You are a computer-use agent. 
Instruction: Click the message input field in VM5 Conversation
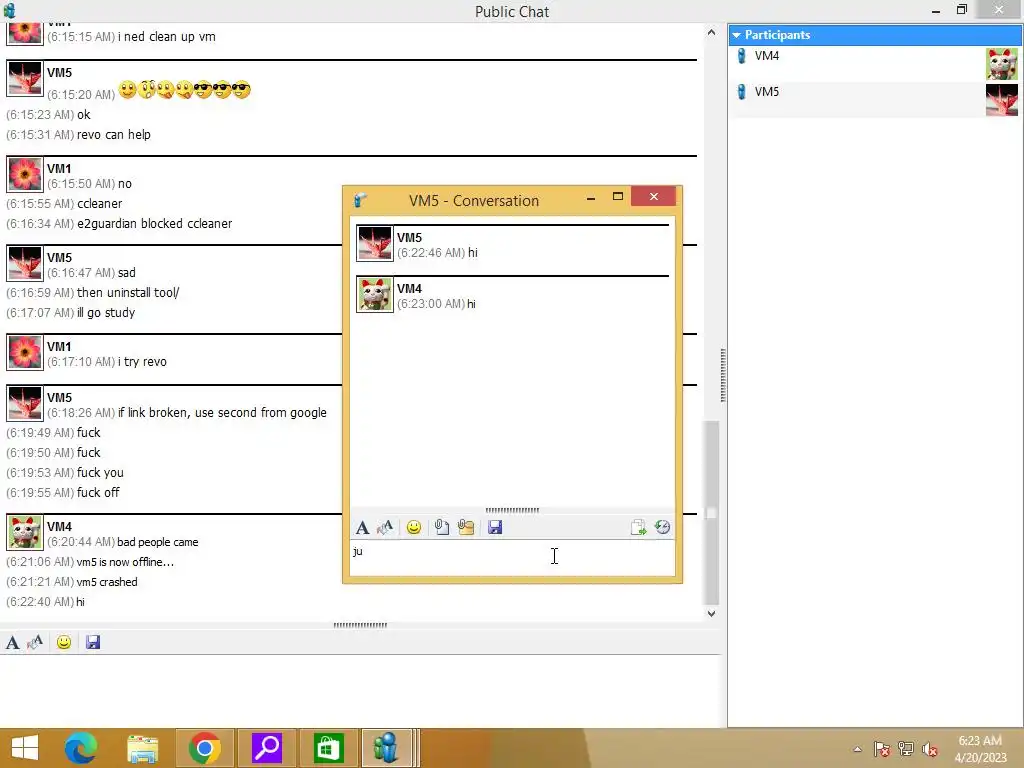point(512,559)
